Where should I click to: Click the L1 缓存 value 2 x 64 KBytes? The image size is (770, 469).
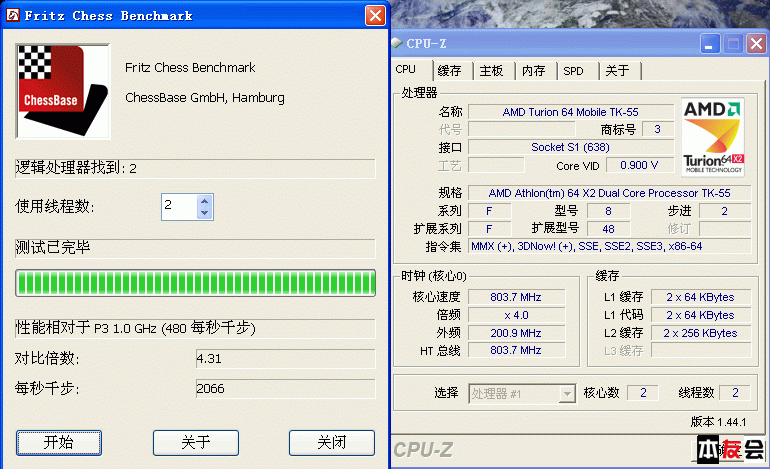701,297
